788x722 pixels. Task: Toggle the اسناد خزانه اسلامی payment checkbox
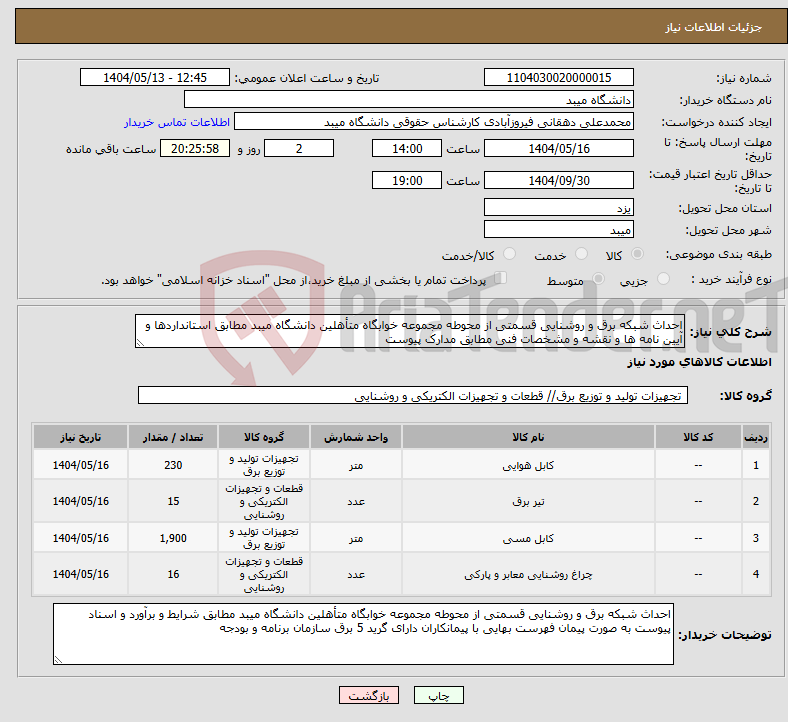click(501, 278)
